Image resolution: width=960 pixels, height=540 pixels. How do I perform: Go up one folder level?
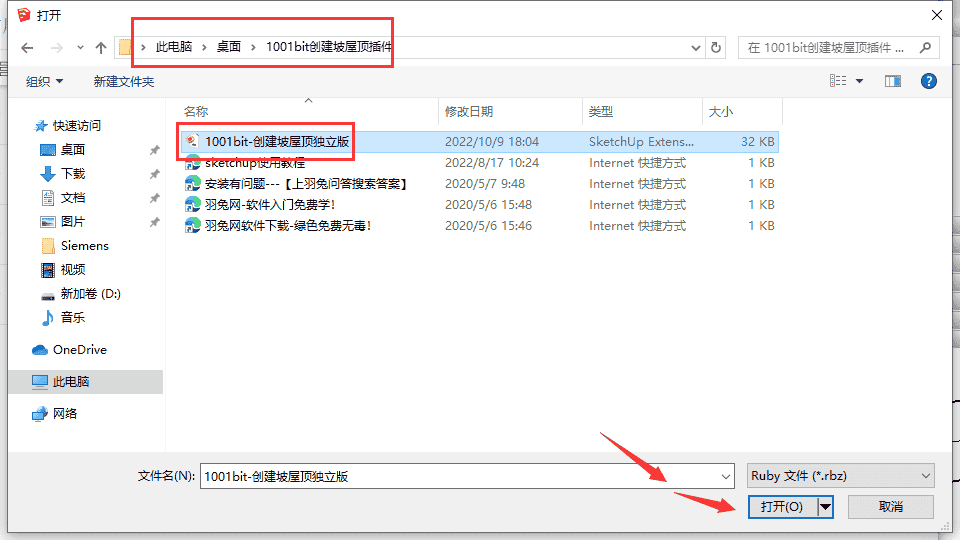pos(101,48)
